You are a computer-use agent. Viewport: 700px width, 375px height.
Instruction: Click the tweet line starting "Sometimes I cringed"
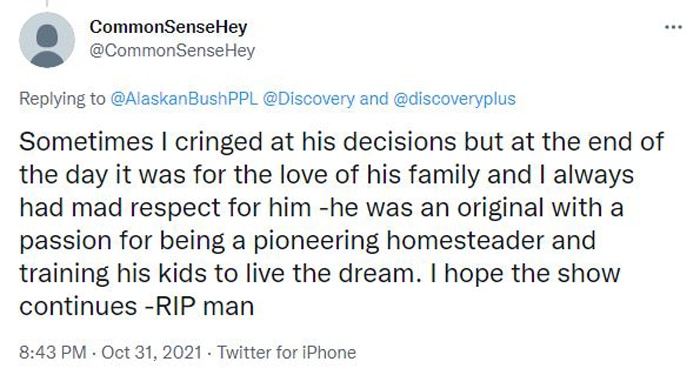coord(342,142)
